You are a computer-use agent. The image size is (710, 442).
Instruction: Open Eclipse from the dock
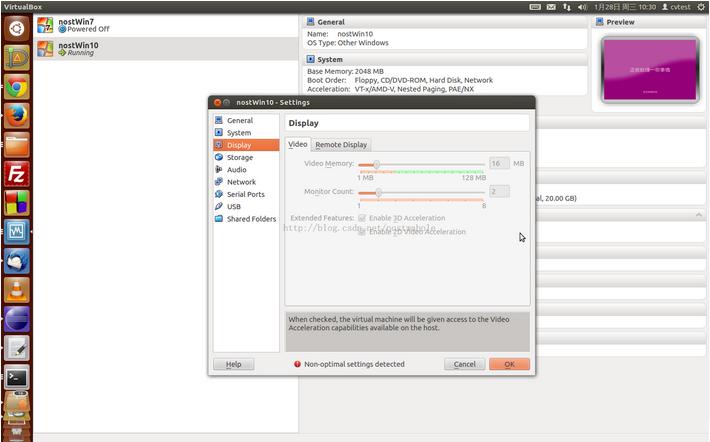coord(16,319)
